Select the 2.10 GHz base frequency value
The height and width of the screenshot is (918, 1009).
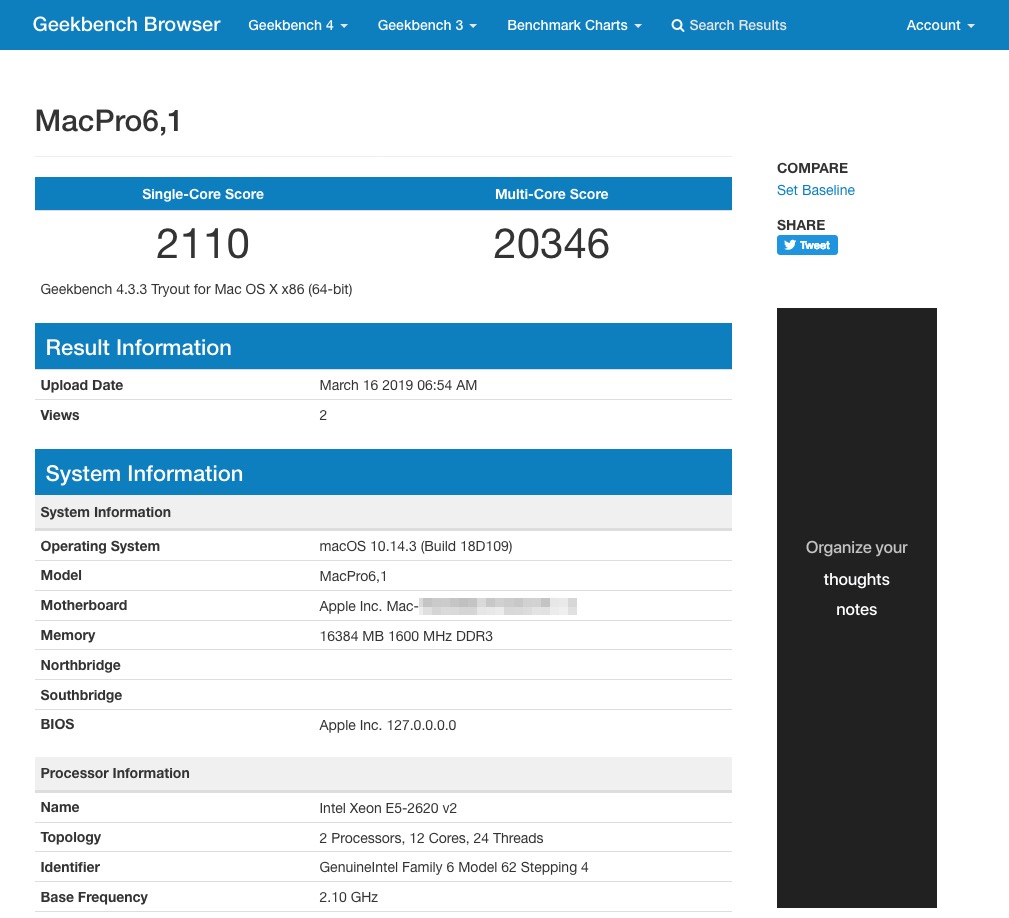(349, 897)
